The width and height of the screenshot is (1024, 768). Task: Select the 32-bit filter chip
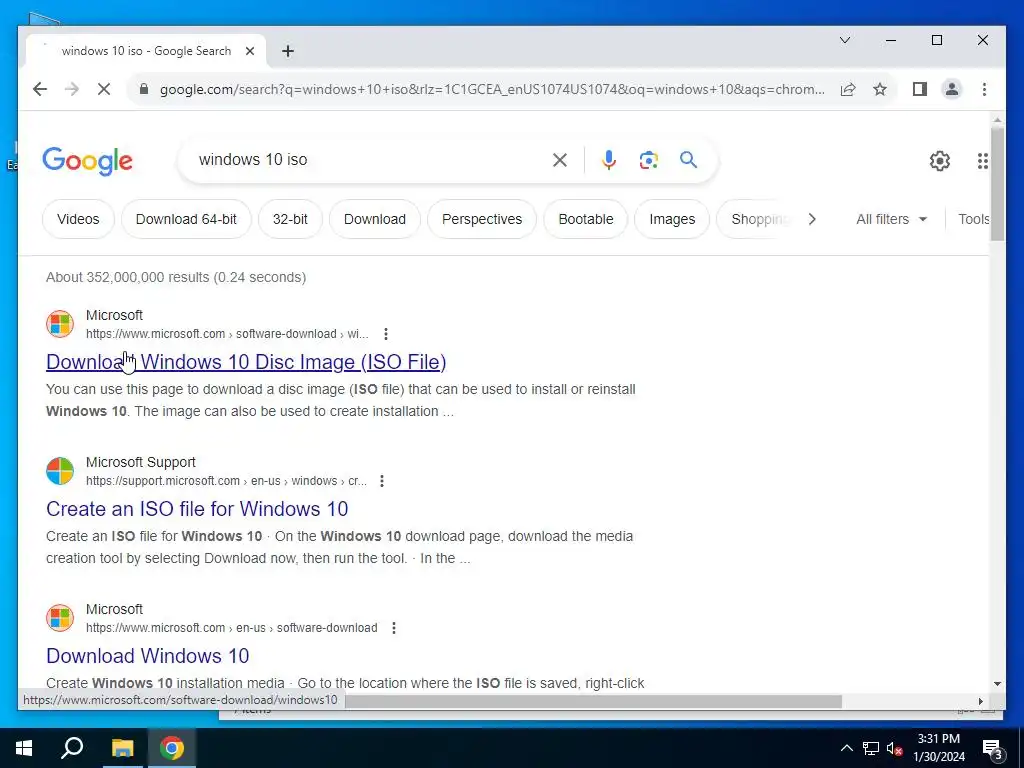point(290,219)
